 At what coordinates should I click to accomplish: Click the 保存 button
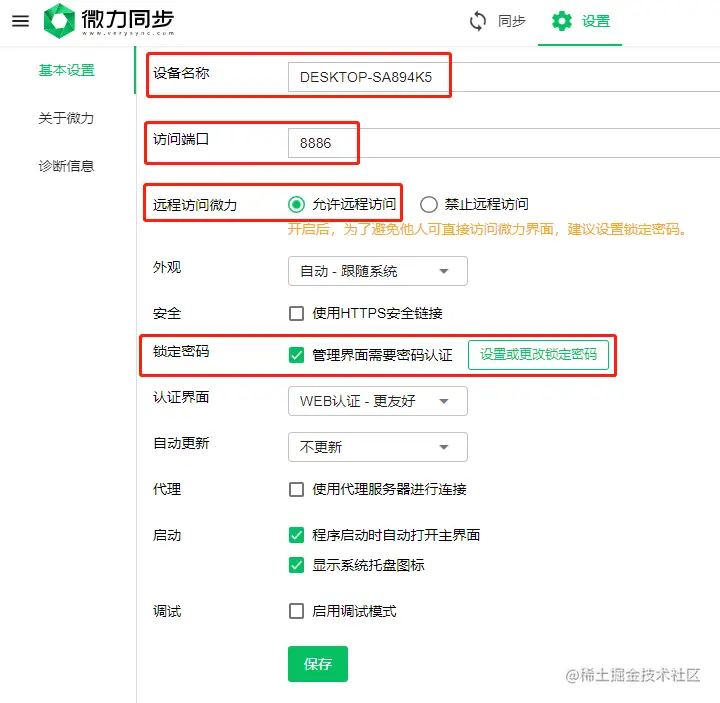pos(318,664)
